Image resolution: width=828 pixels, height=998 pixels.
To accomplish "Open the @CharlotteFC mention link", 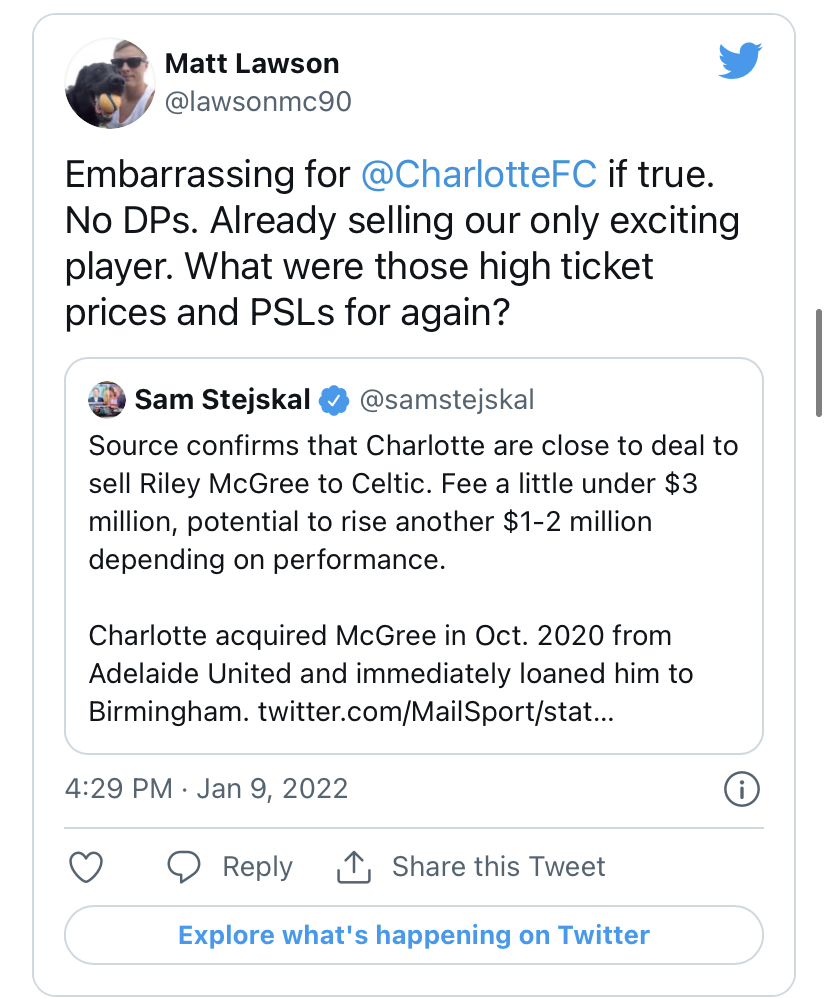I will coord(479,176).
